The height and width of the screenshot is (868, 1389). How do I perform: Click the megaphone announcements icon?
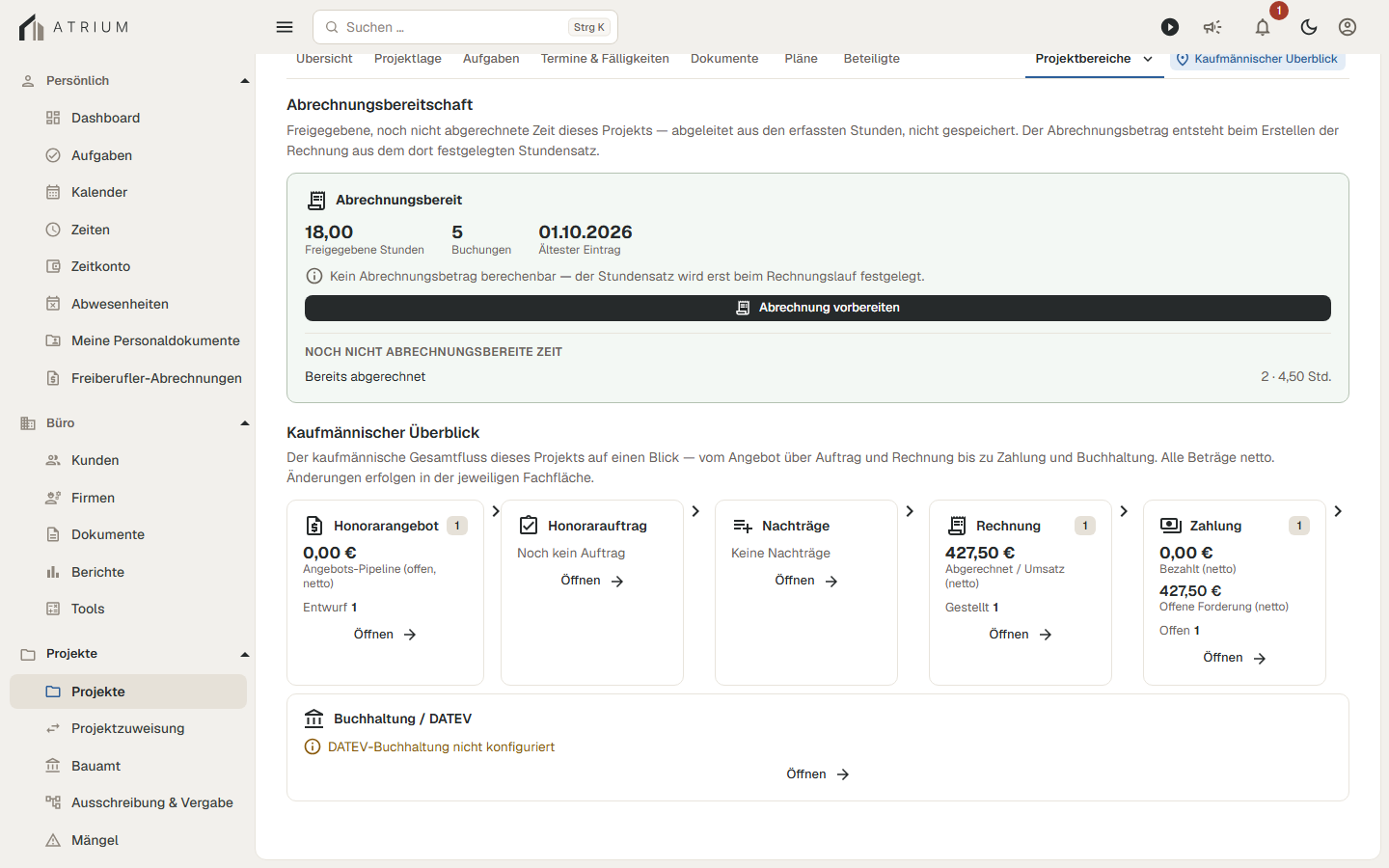(x=1212, y=27)
